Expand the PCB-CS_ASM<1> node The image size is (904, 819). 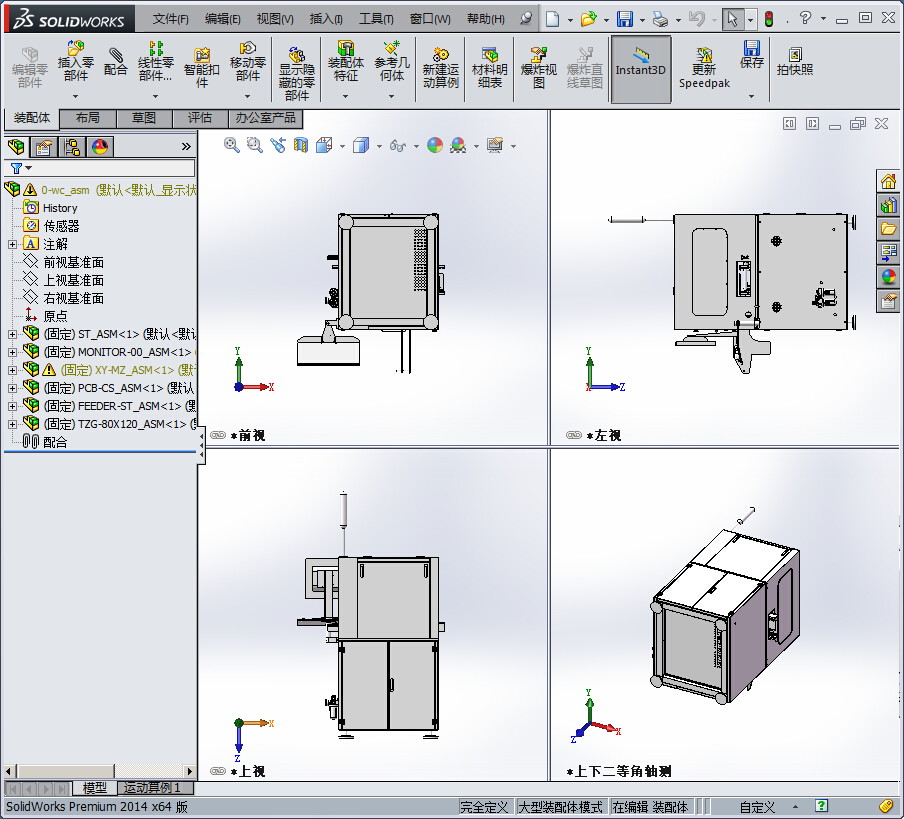[12, 388]
